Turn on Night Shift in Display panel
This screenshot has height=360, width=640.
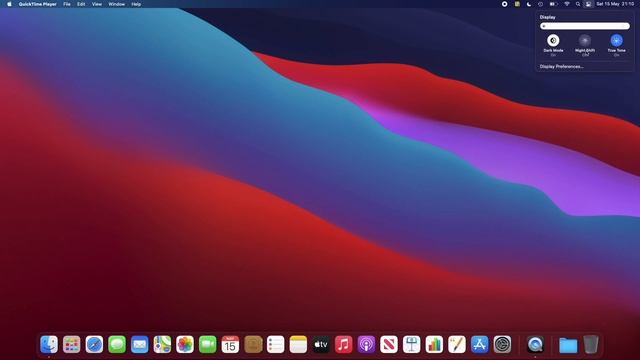585,40
